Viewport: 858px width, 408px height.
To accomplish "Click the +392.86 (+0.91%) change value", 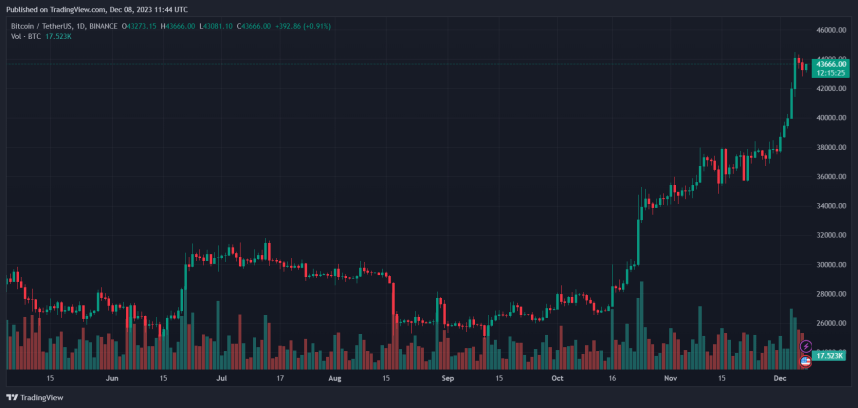I will pos(305,25).
